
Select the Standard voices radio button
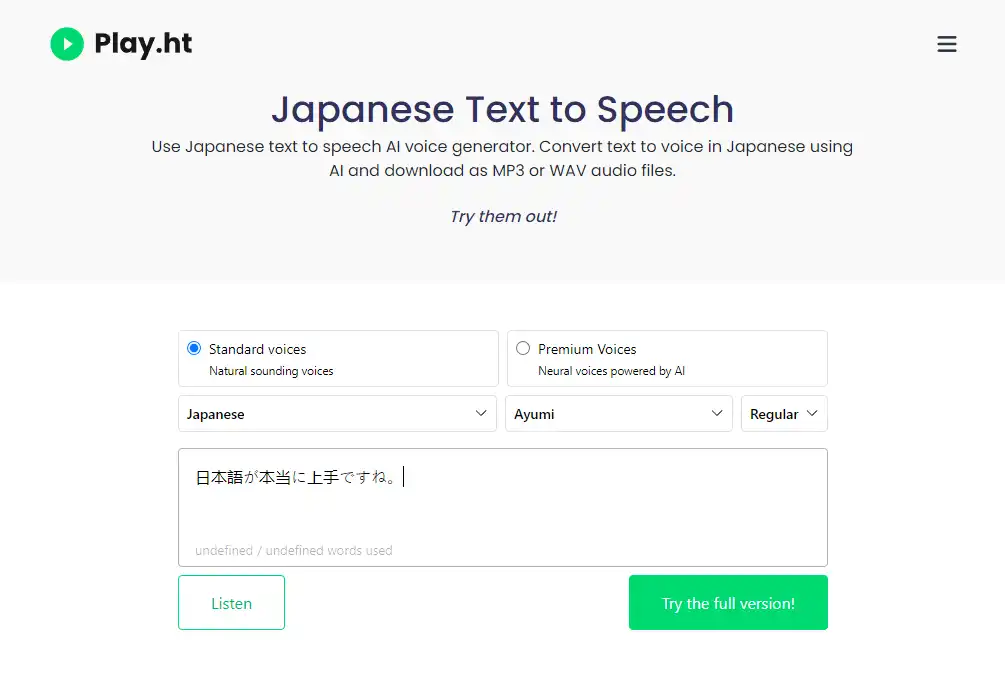[194, 348]
